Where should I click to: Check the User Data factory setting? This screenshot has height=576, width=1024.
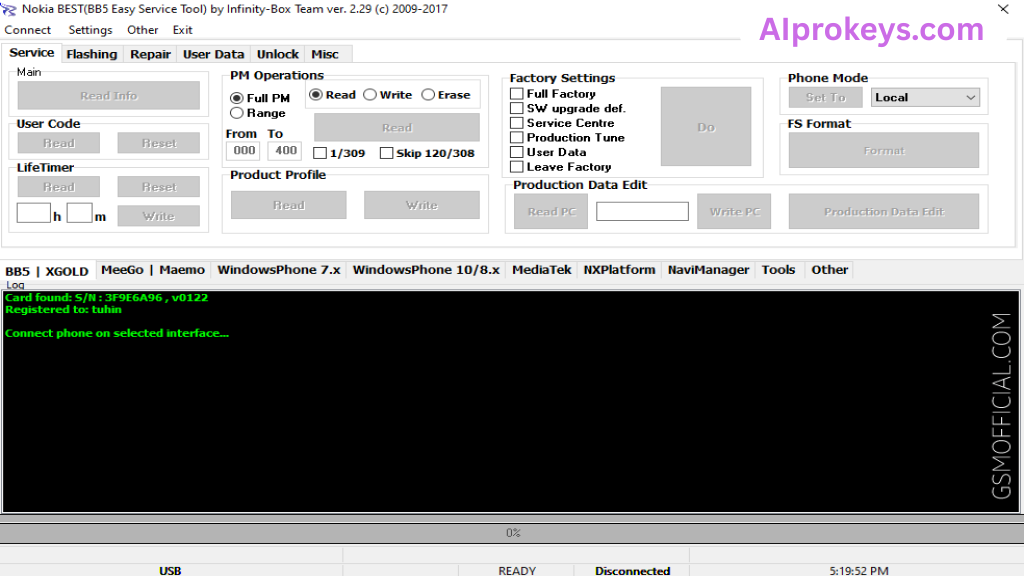click(548, 152)
